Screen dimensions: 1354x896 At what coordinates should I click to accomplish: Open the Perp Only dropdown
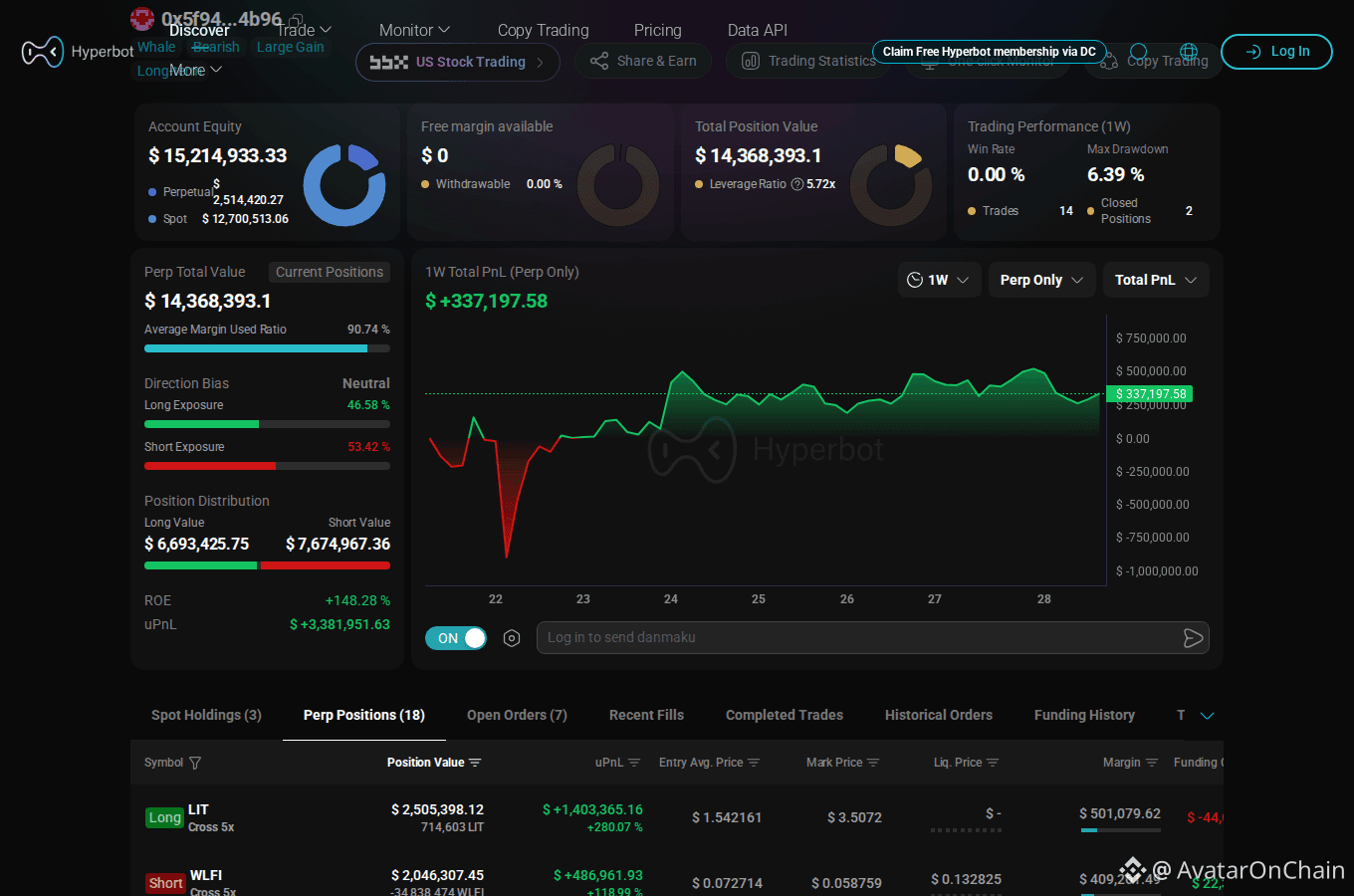tap(1041, 280)
